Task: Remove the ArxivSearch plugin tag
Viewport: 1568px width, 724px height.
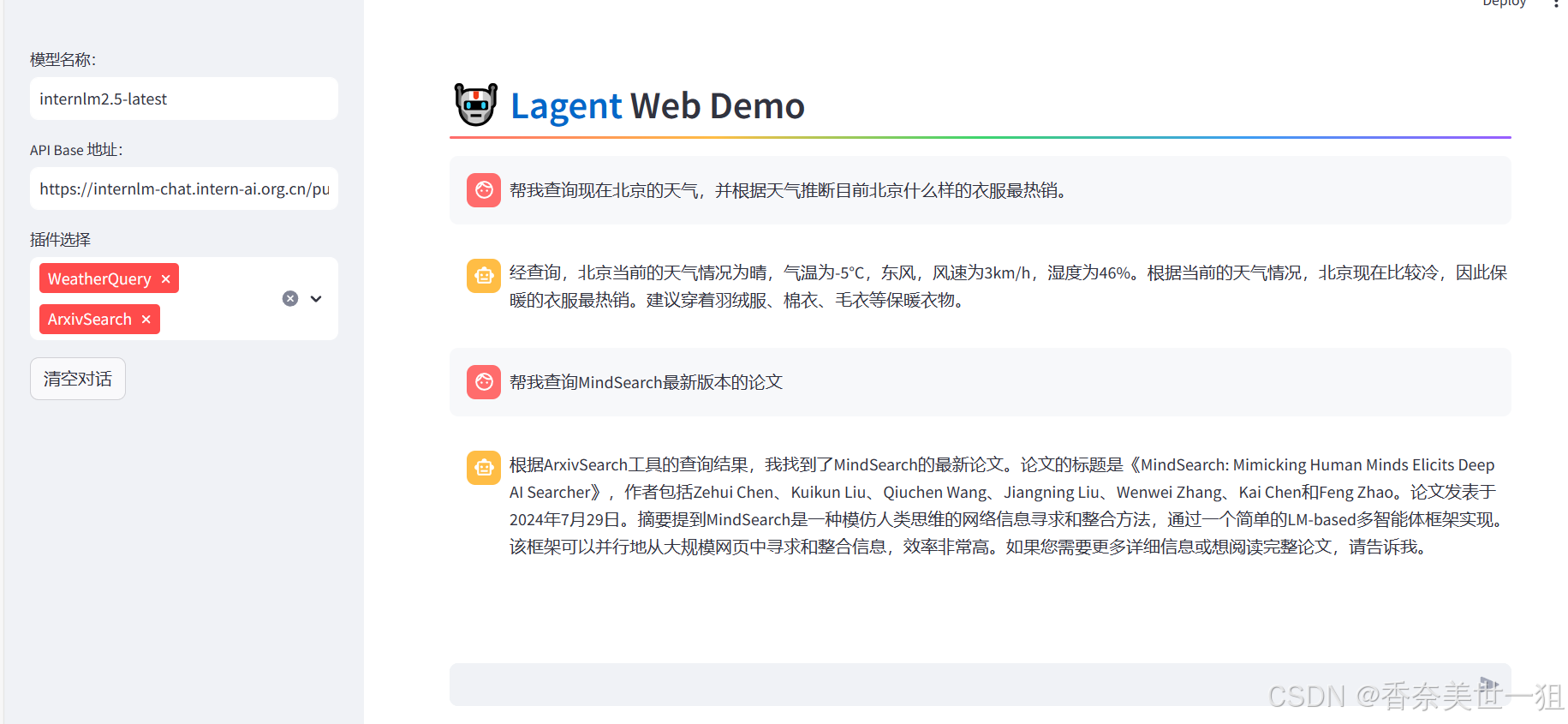Action: point(146,319)
